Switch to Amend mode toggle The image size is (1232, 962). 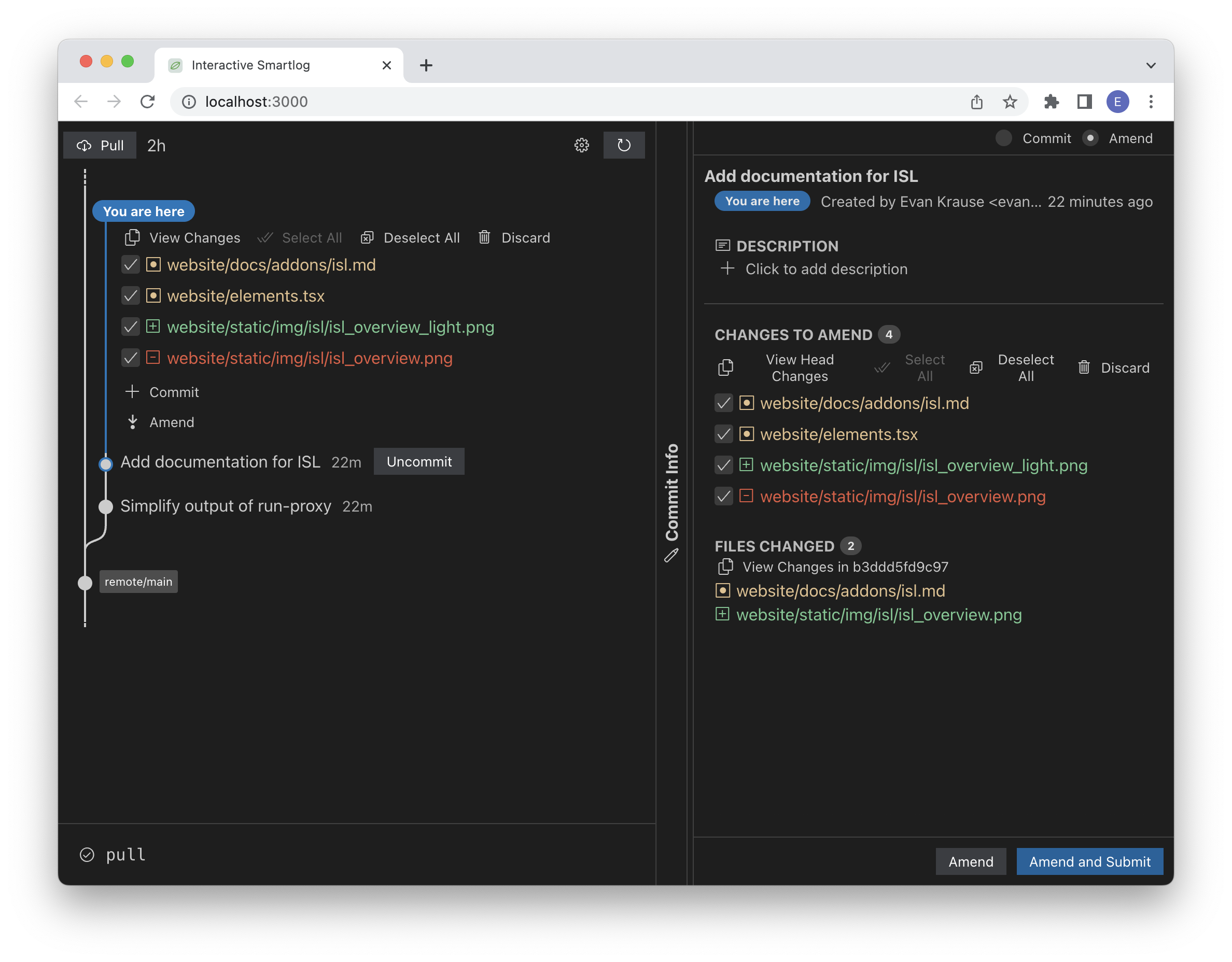[1093, 138]
